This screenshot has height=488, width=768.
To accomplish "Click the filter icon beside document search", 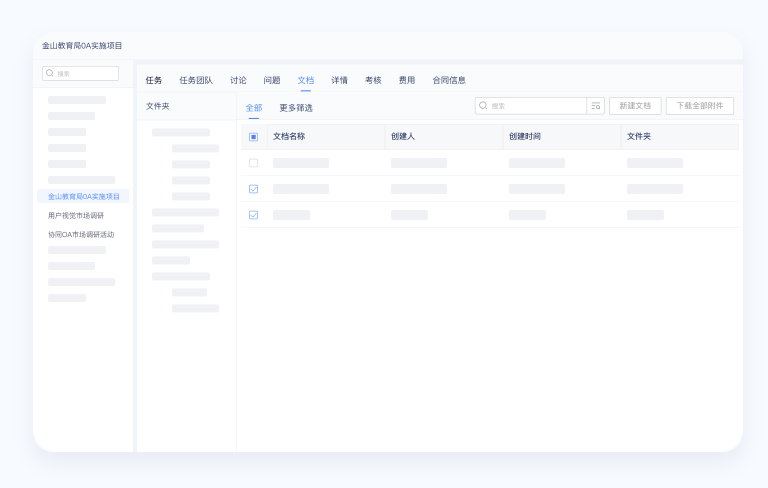I will 596,106.
